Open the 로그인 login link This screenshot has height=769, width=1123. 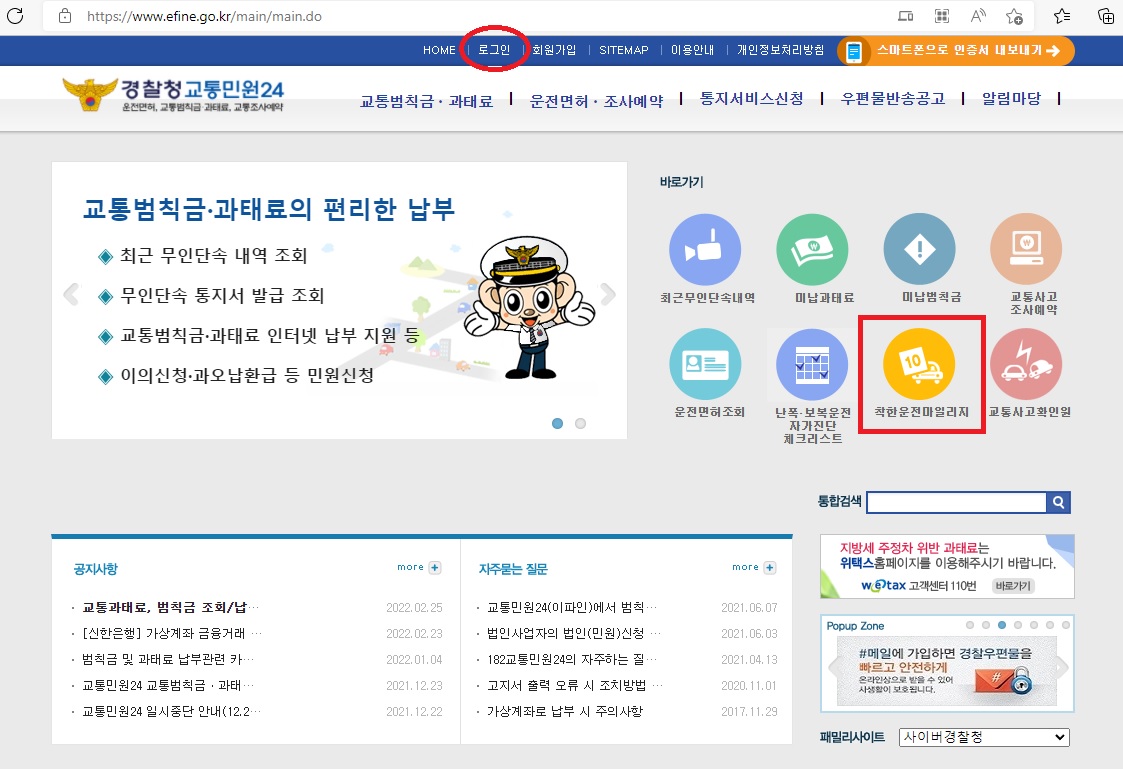[494, 49]
